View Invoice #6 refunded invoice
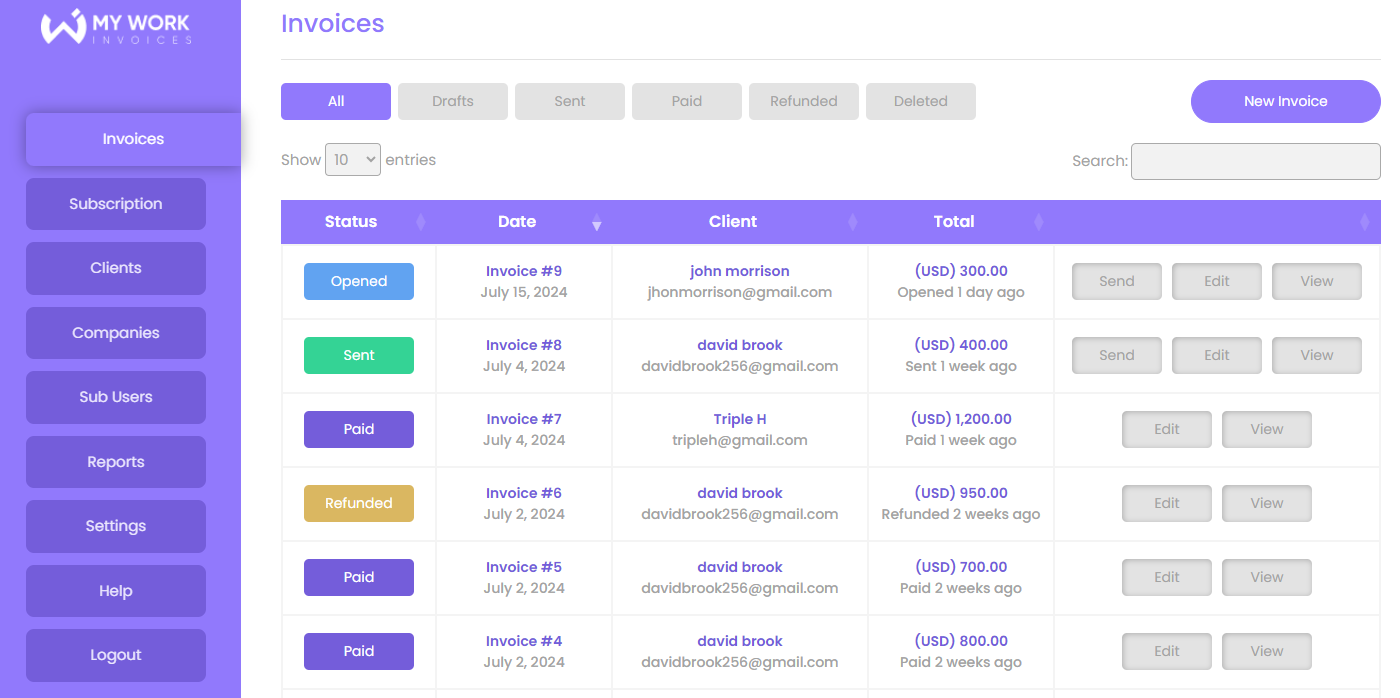 click(1266, 504)
